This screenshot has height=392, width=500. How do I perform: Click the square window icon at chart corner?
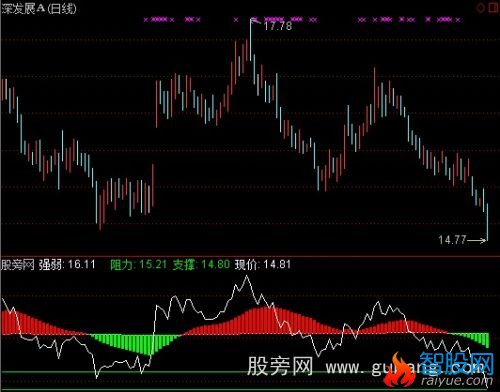pos(493,7)
